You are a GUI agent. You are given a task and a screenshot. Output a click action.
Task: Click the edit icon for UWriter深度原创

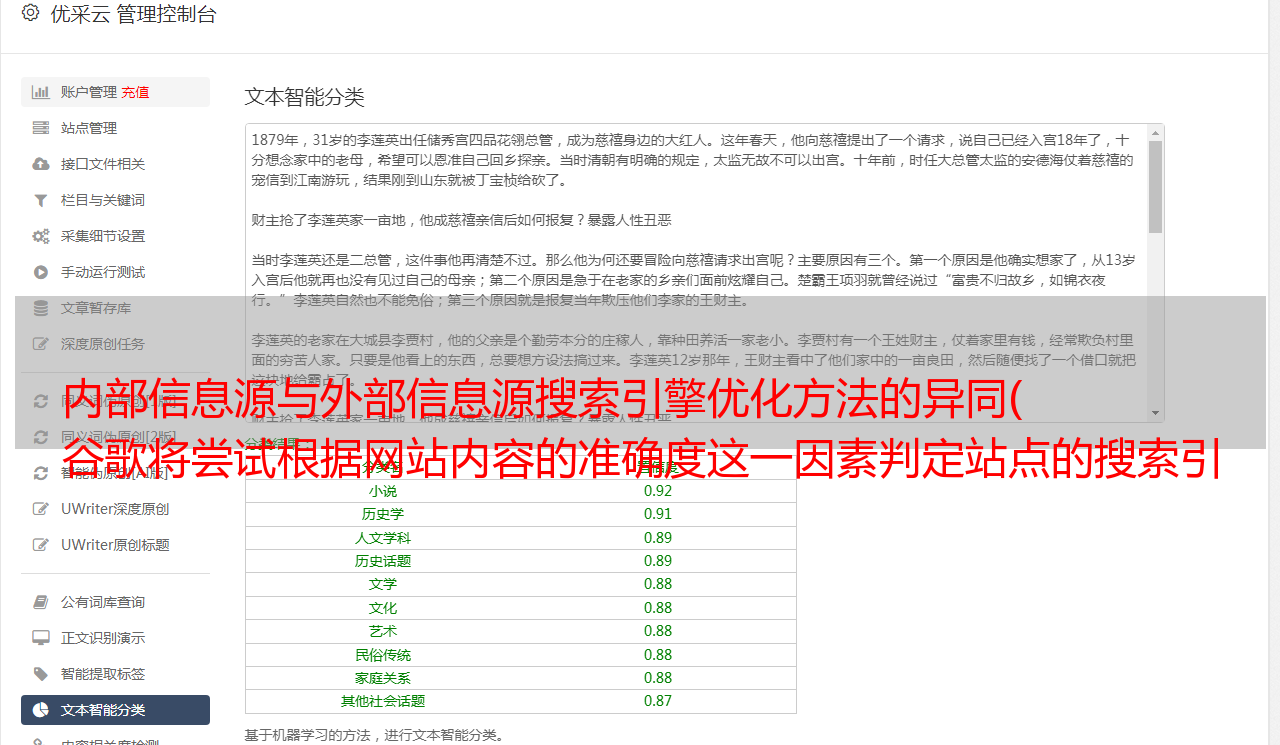coord(41,509)
